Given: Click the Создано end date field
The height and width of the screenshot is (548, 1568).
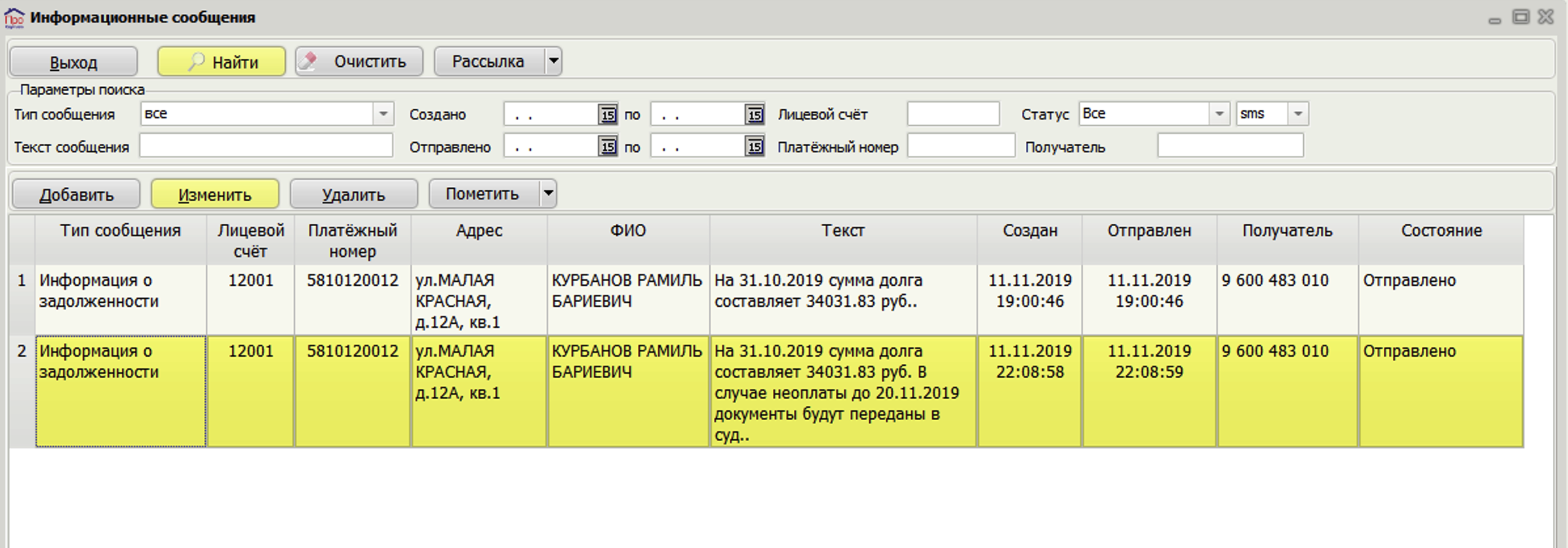Looking at the screenshot, I should [x=698, y=115].
